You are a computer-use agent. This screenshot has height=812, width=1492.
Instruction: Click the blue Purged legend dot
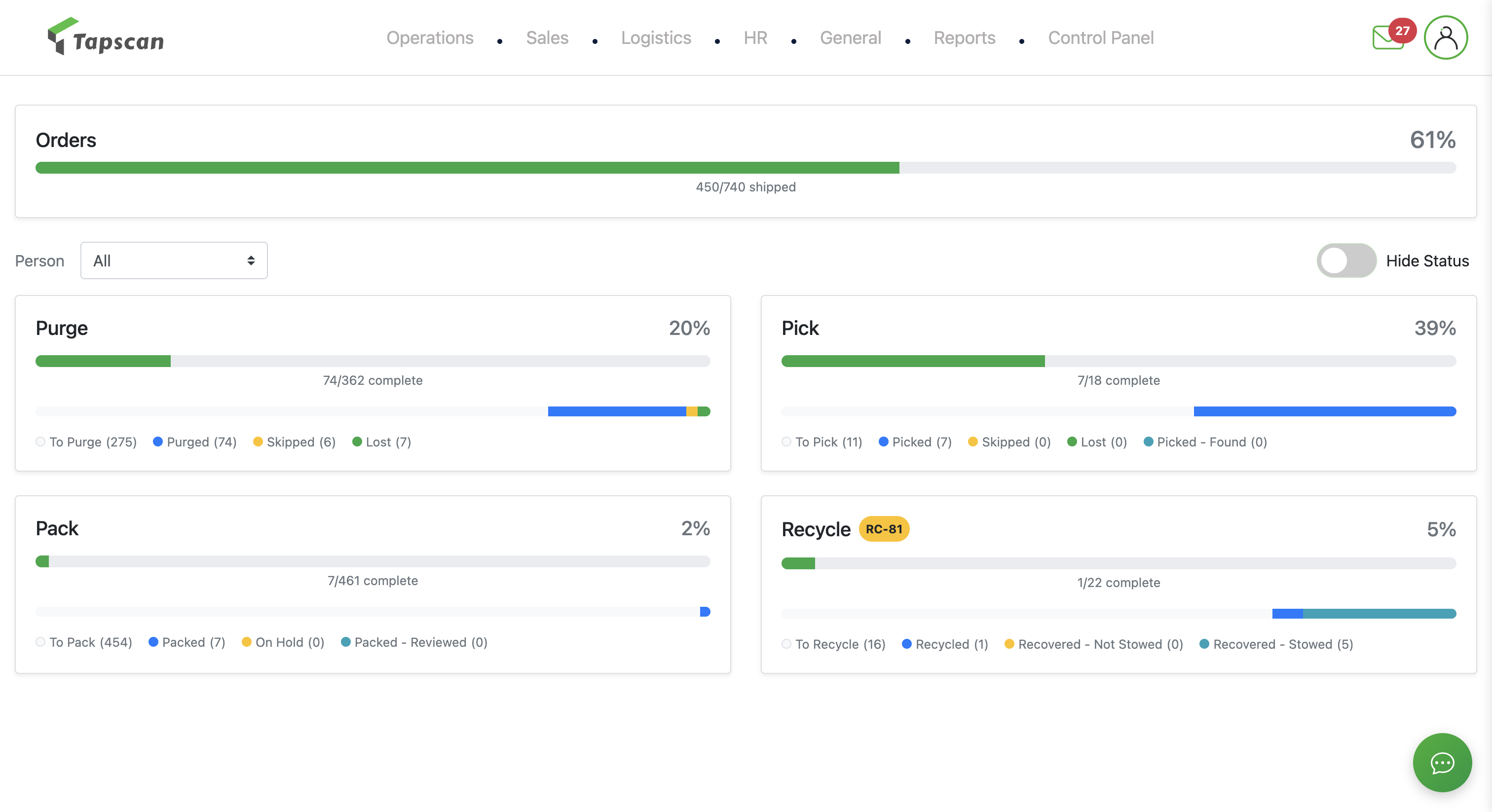point(157,442)
